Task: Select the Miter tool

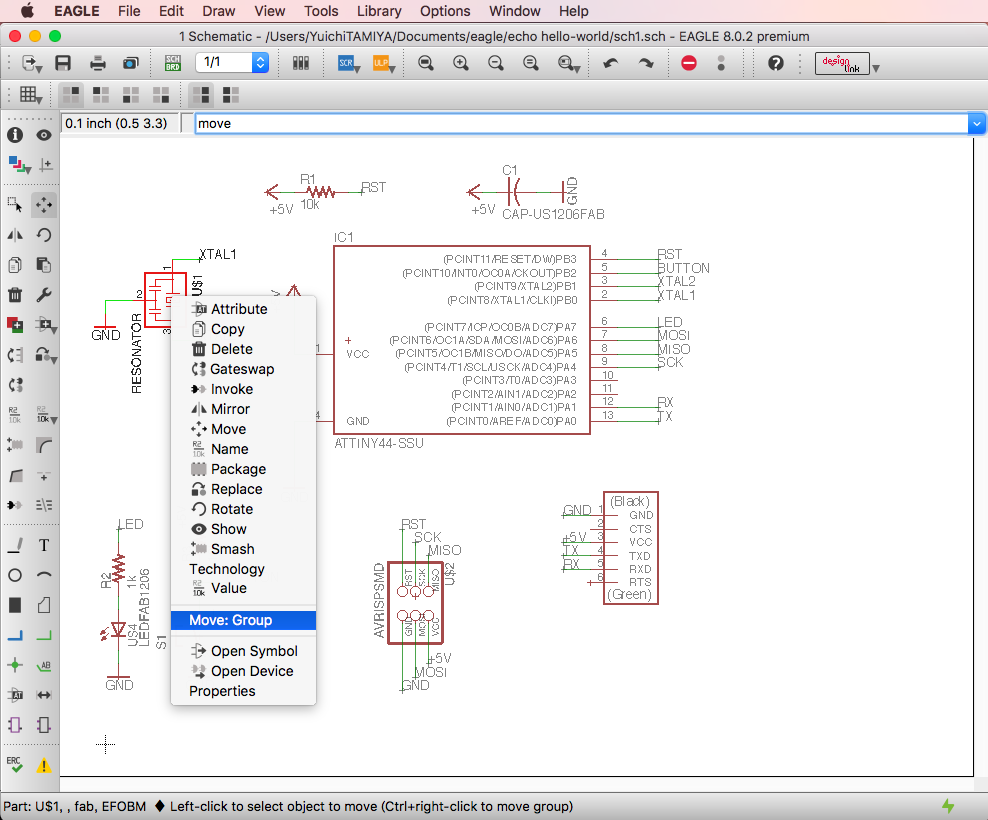Action: point(43,445)
